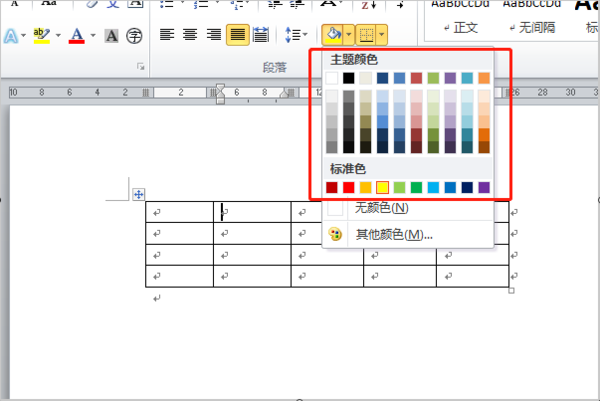
Task: Apply distributed alignment
Action: tap(261, 35)
